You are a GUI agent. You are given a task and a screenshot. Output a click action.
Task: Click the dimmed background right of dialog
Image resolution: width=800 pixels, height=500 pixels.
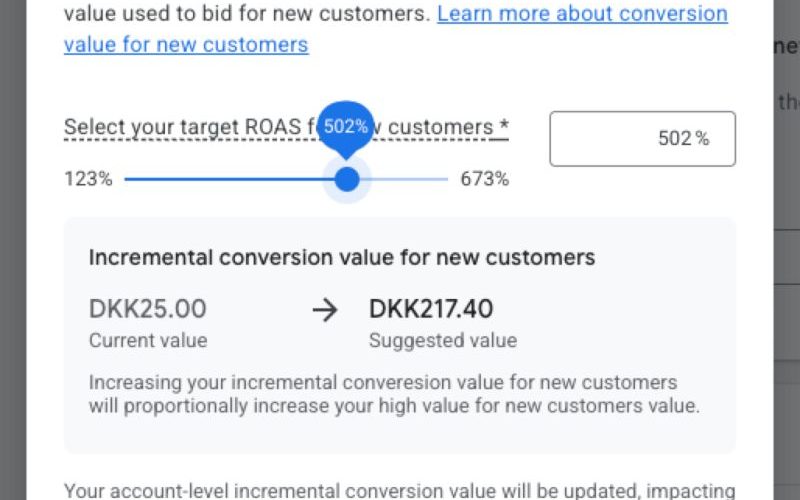786,300
